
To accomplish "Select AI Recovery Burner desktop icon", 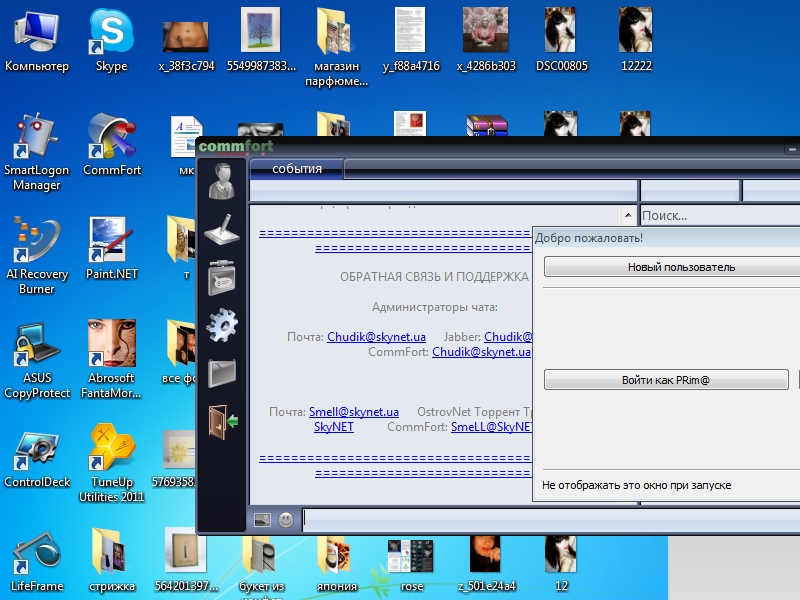I will 37,255.
